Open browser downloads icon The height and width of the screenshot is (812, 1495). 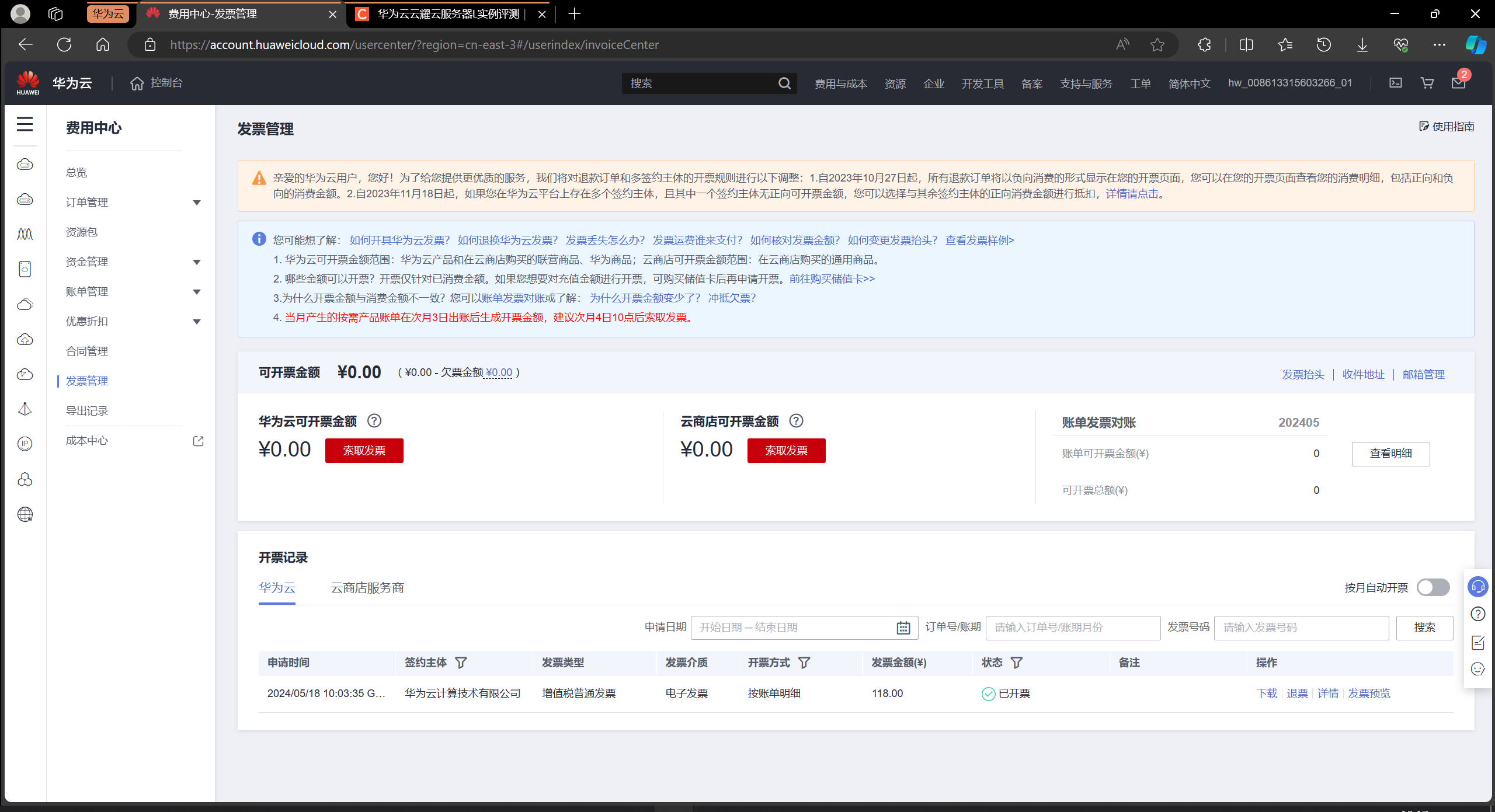pyautogui.click(x=1362, y=45)
